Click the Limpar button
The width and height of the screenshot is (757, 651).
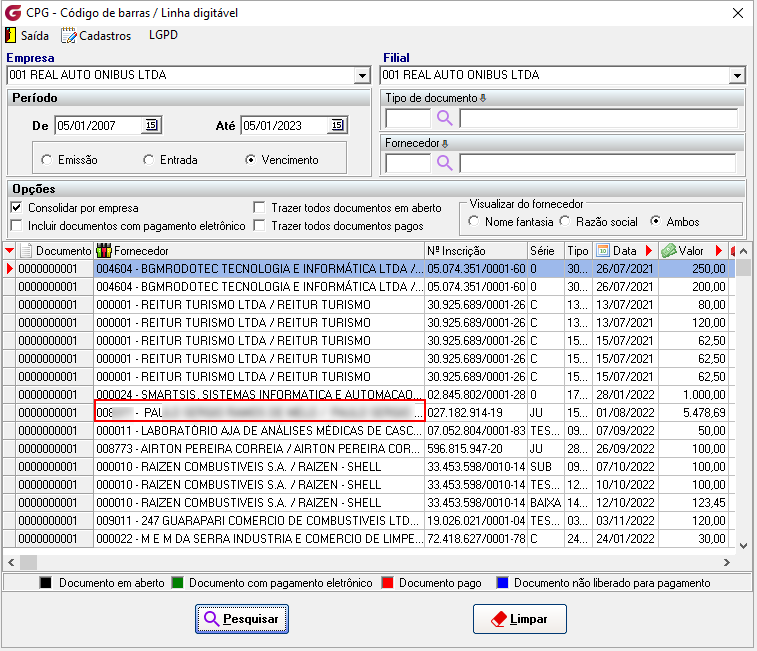[x=519, y=619]
